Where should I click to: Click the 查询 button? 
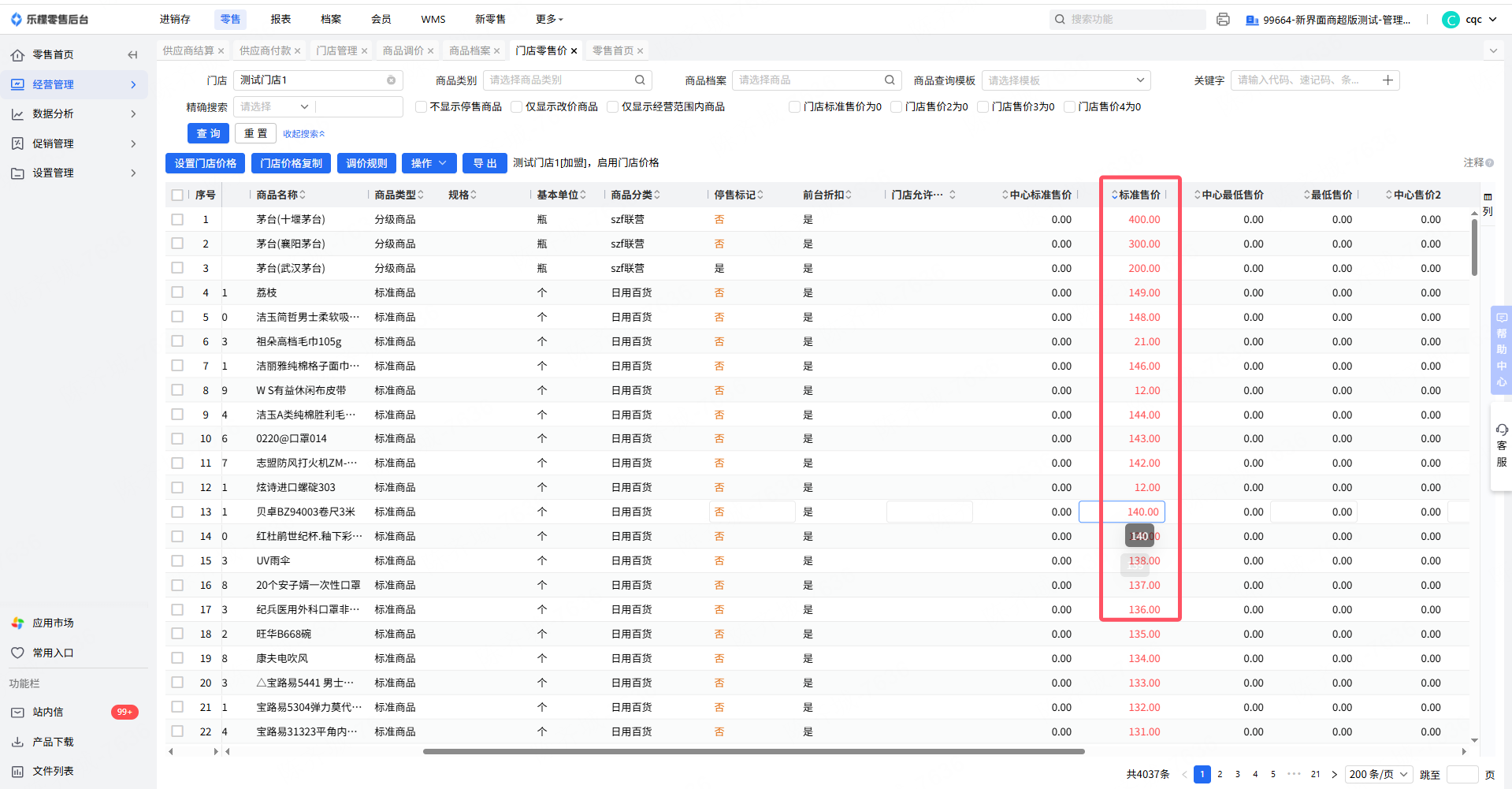coord(208,134)
